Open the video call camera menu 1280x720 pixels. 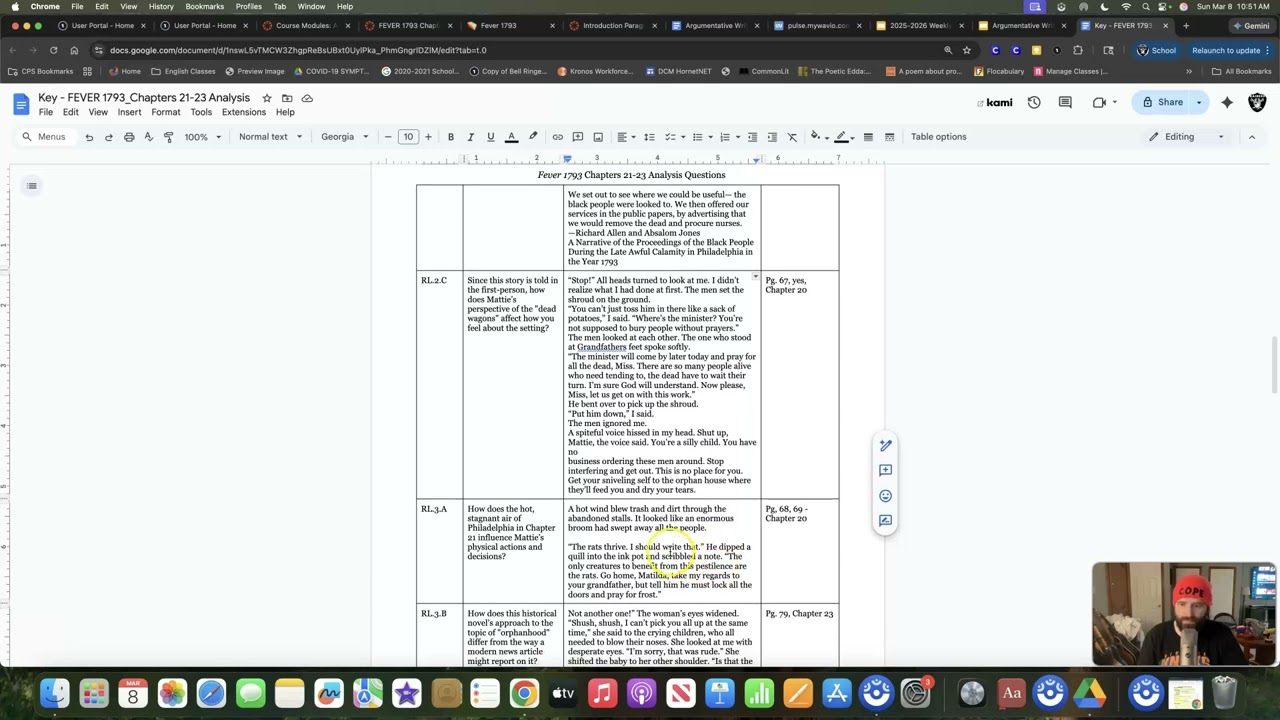coord(1104,102)
